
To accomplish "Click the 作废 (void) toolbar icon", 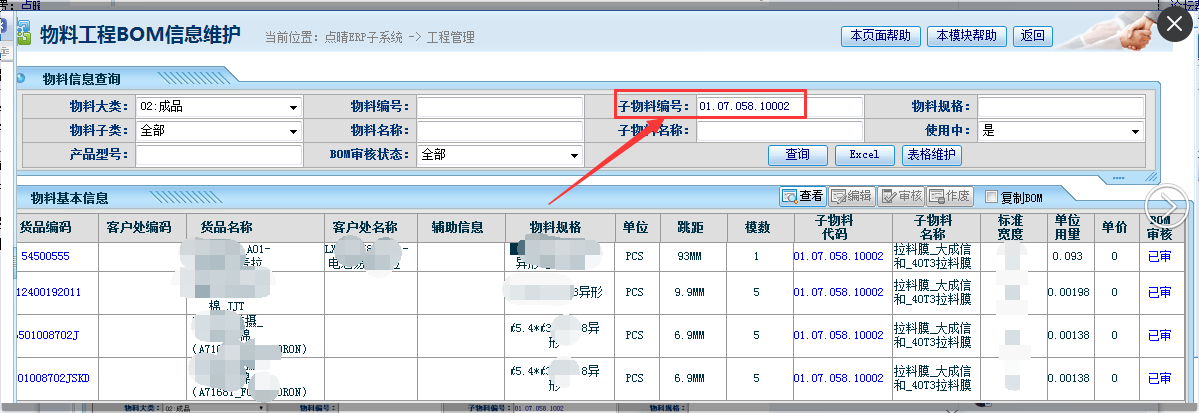I will pos(950,196).
